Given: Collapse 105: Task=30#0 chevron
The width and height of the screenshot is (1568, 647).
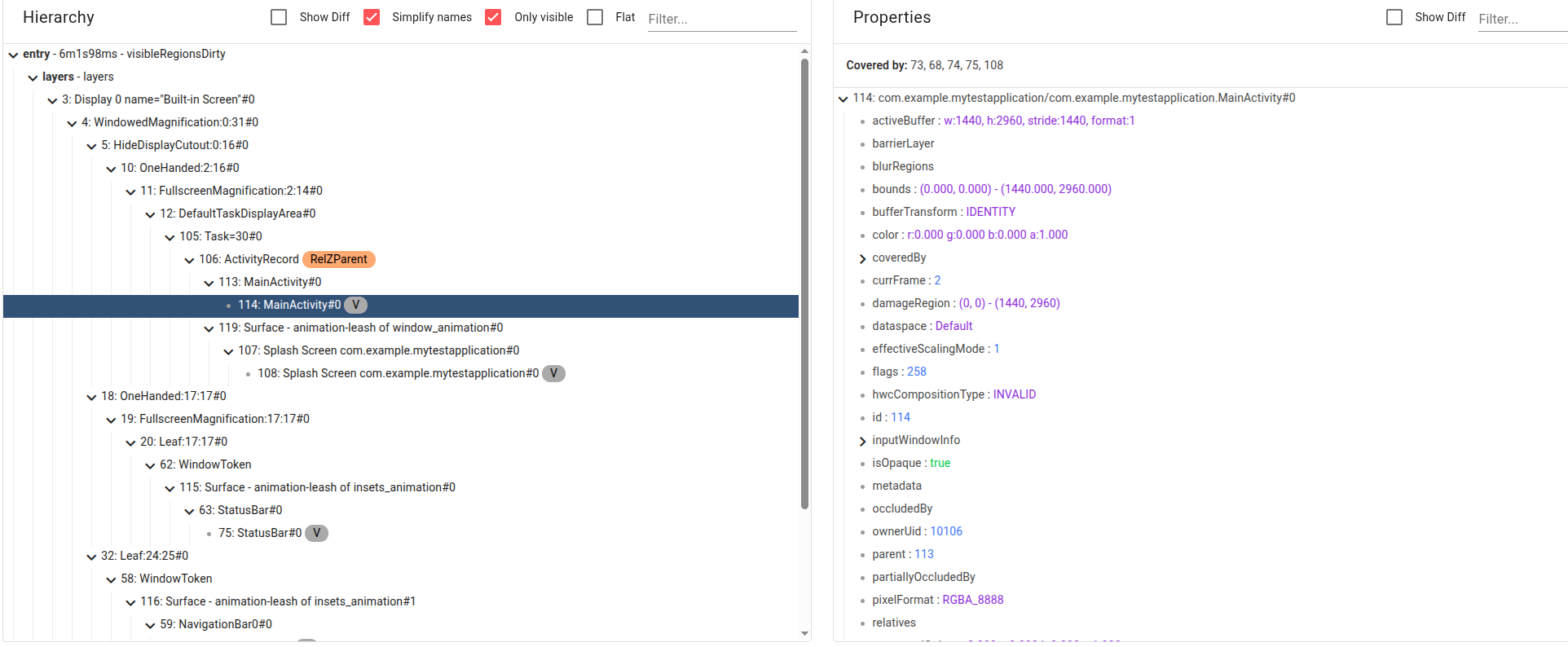Looking at the screenshot, I should (x=170, y=237).
